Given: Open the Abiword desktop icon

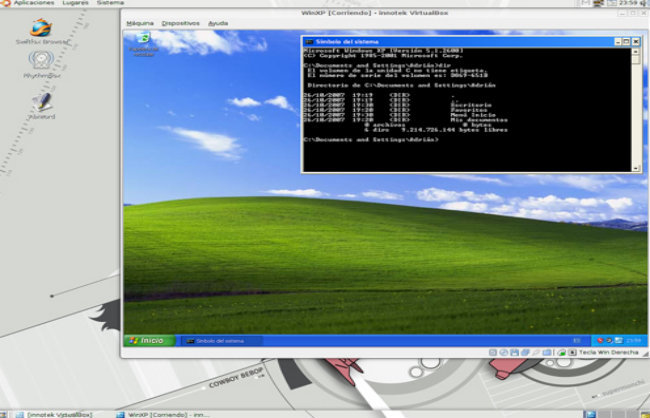Looking at the screenshot, I should [41, 102].
